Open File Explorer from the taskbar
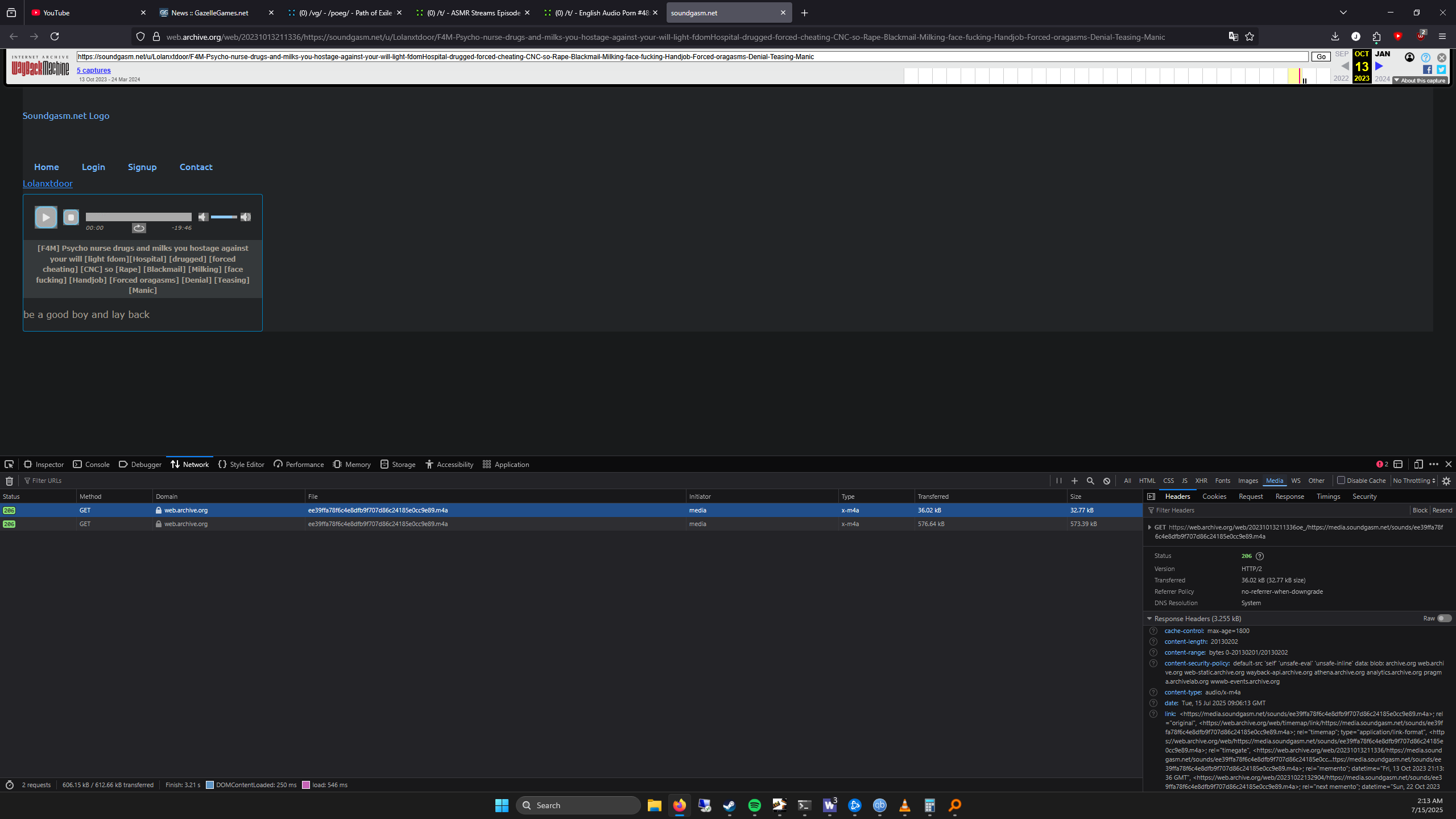This screenshot has width=1456, height=819. (x=654, y=805)
